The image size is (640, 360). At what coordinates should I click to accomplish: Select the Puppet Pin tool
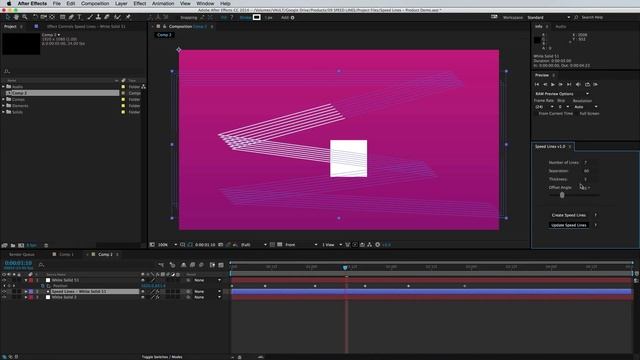[128, 17]
